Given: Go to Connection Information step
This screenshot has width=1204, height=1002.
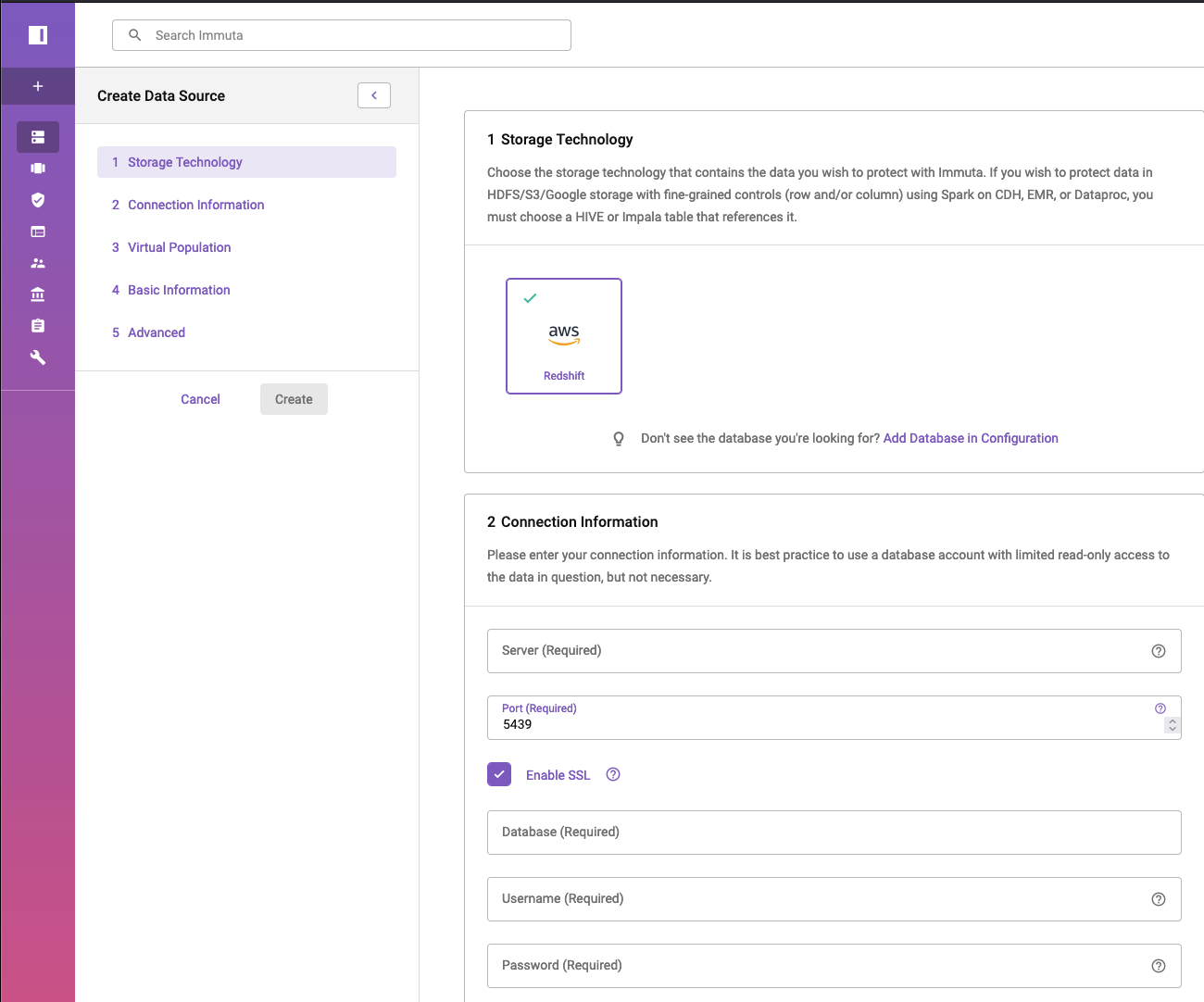Looking at the screenshot, I should pos(195,205).
